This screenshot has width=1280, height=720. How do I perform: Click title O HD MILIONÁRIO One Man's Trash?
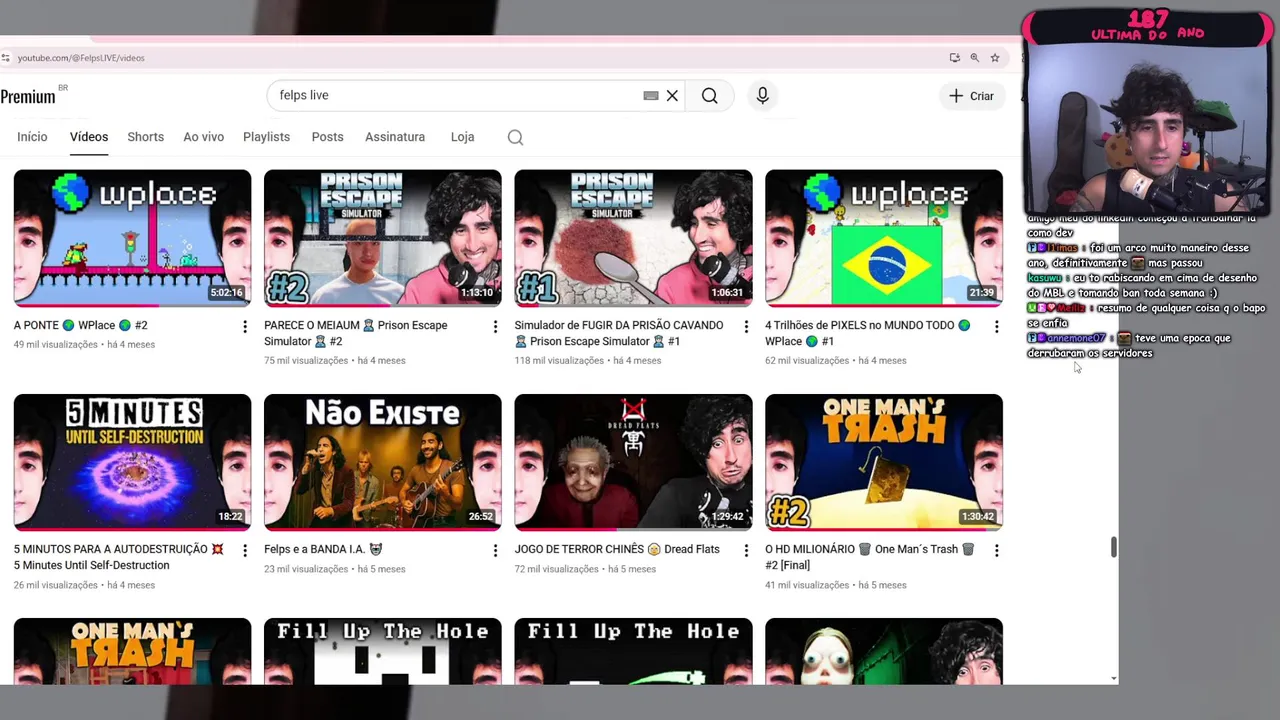(x=870, y=557)
